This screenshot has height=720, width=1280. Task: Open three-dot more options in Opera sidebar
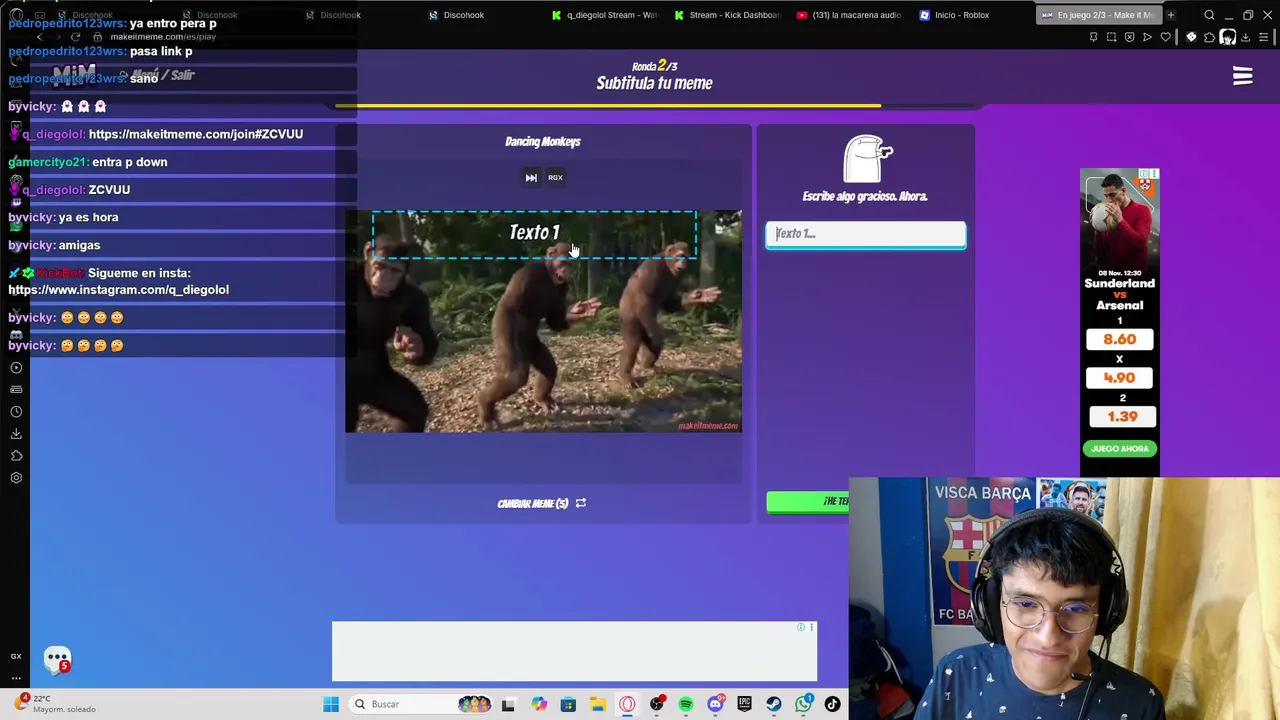pyautogui.click(x=16, y=678)
